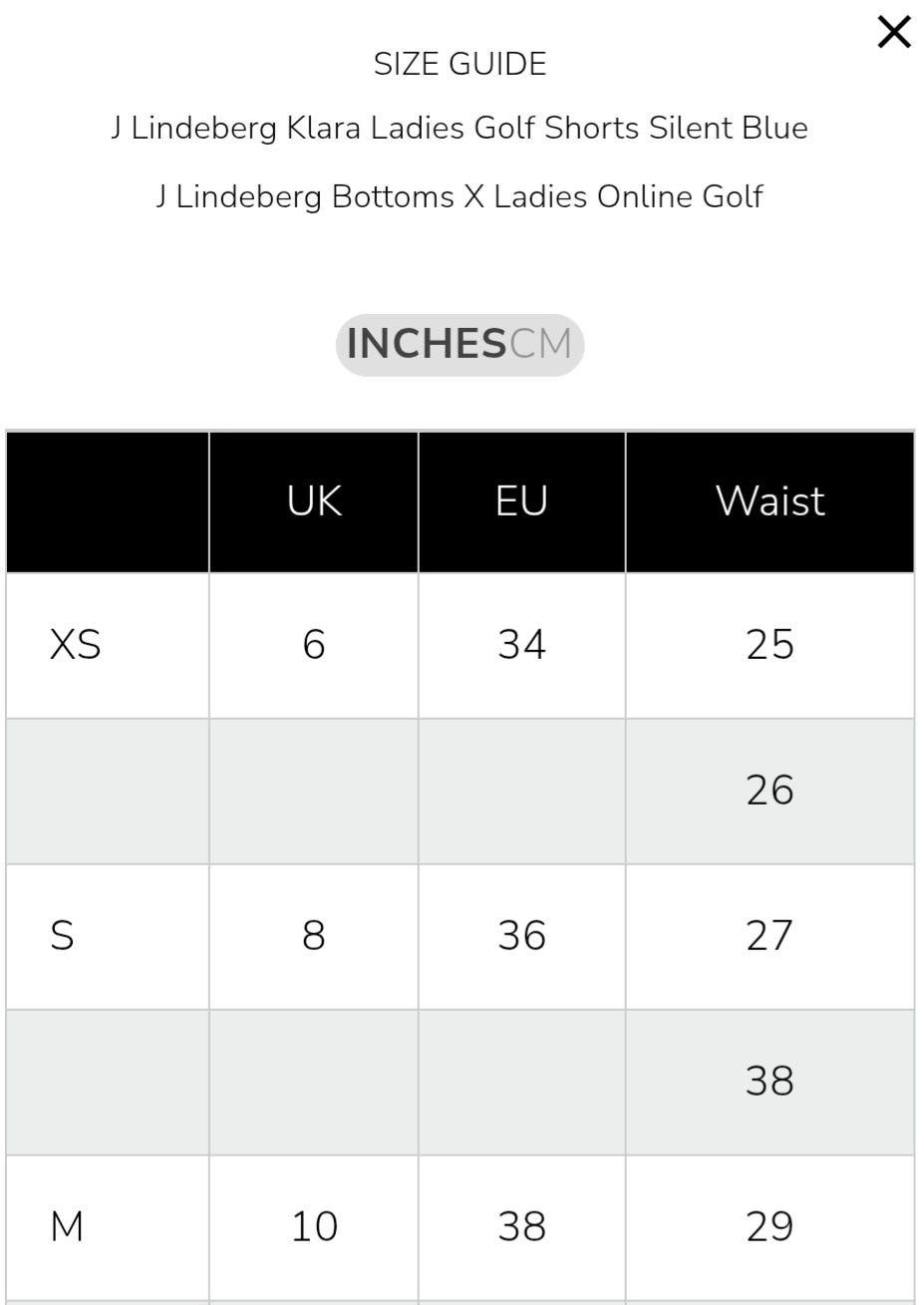Click EU size 34 cell

(521, 645)
